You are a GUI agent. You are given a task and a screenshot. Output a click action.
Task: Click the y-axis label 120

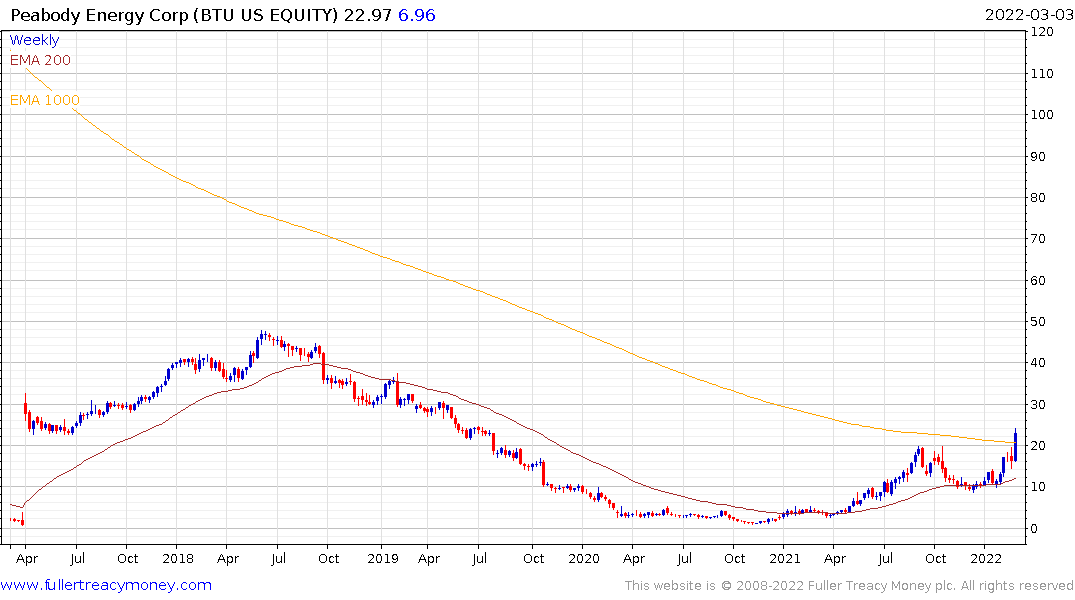coord(1042,32)
